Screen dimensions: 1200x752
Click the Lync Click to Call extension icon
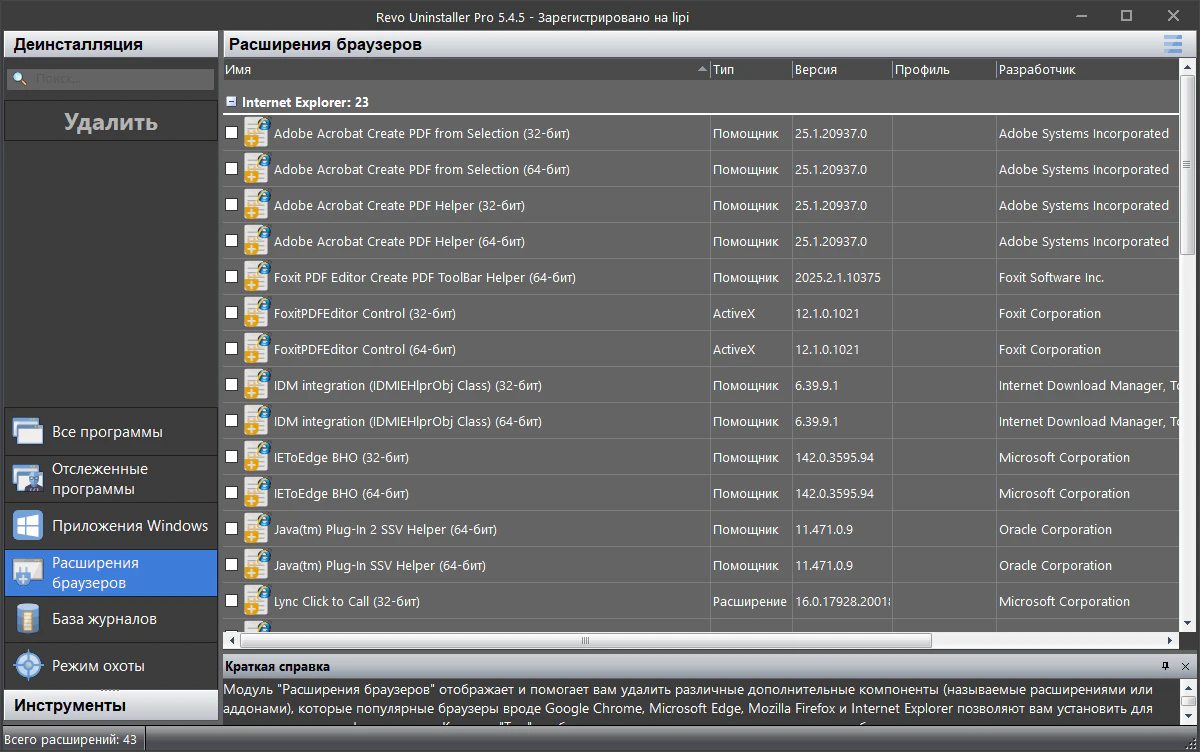tap(257, 601)
